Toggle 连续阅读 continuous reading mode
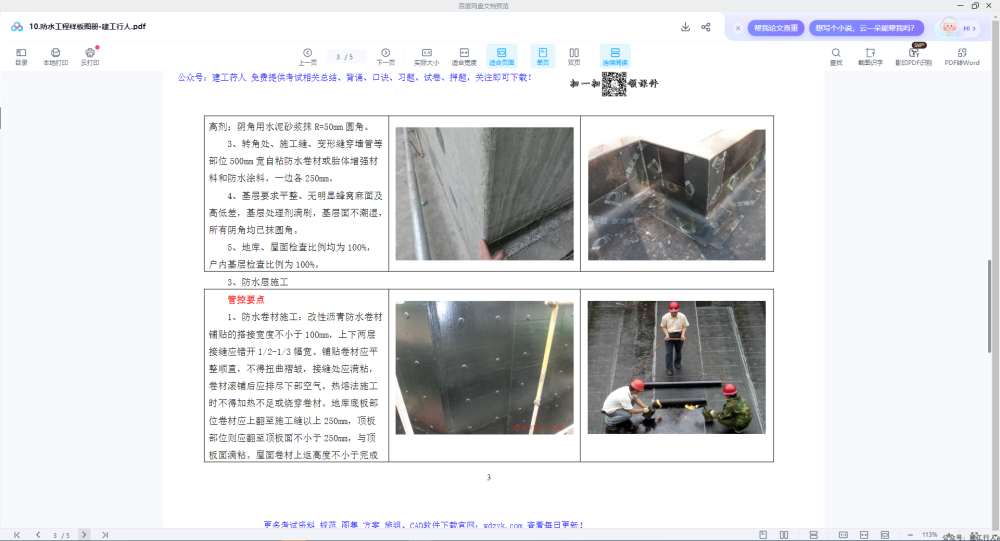Image resolution: width=1000 pixels, height=541 pixels. point(615,56)
